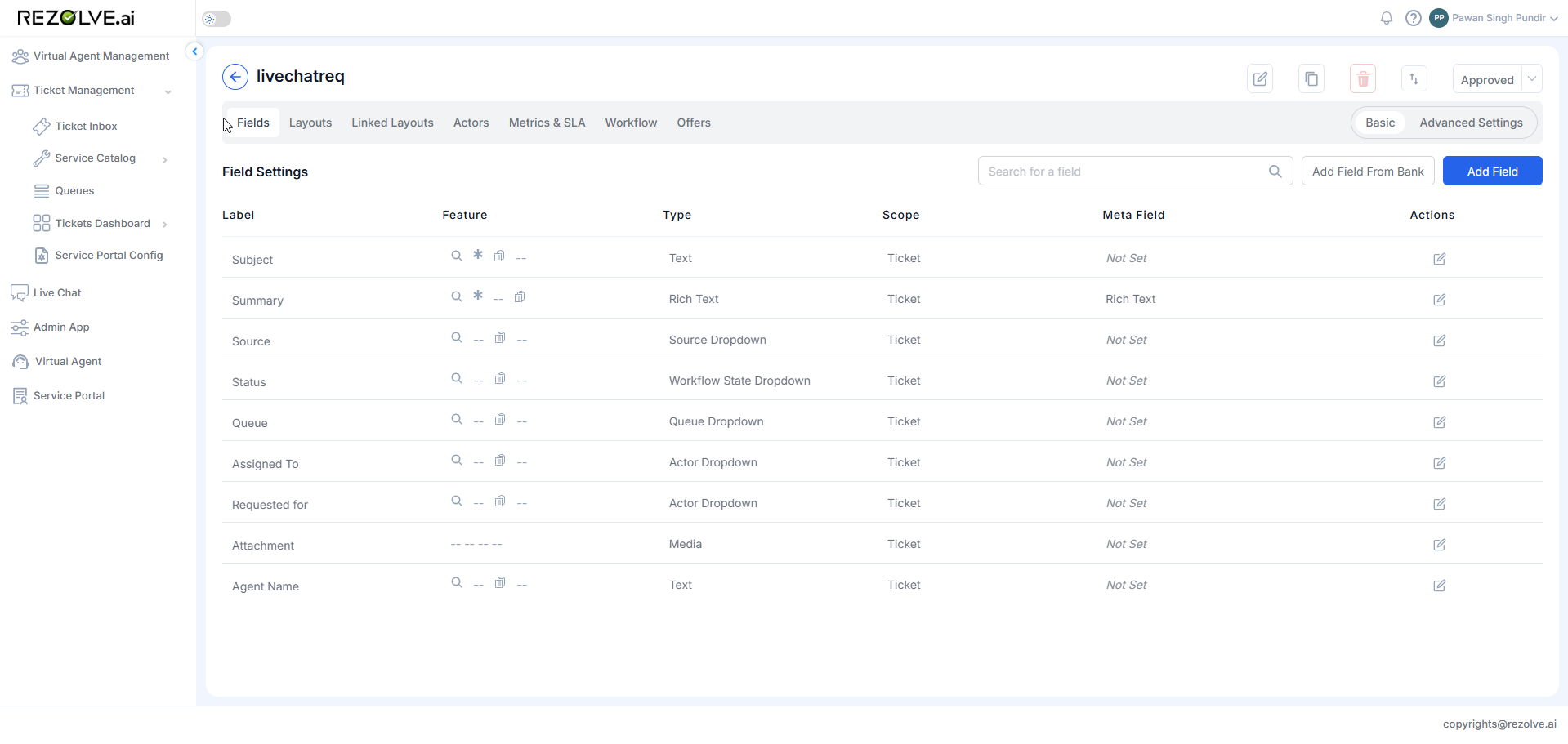This screenshot has height=744, width=1568.
Task: Toggle the light/dark theme switch
Action: [x=217, y=19]
